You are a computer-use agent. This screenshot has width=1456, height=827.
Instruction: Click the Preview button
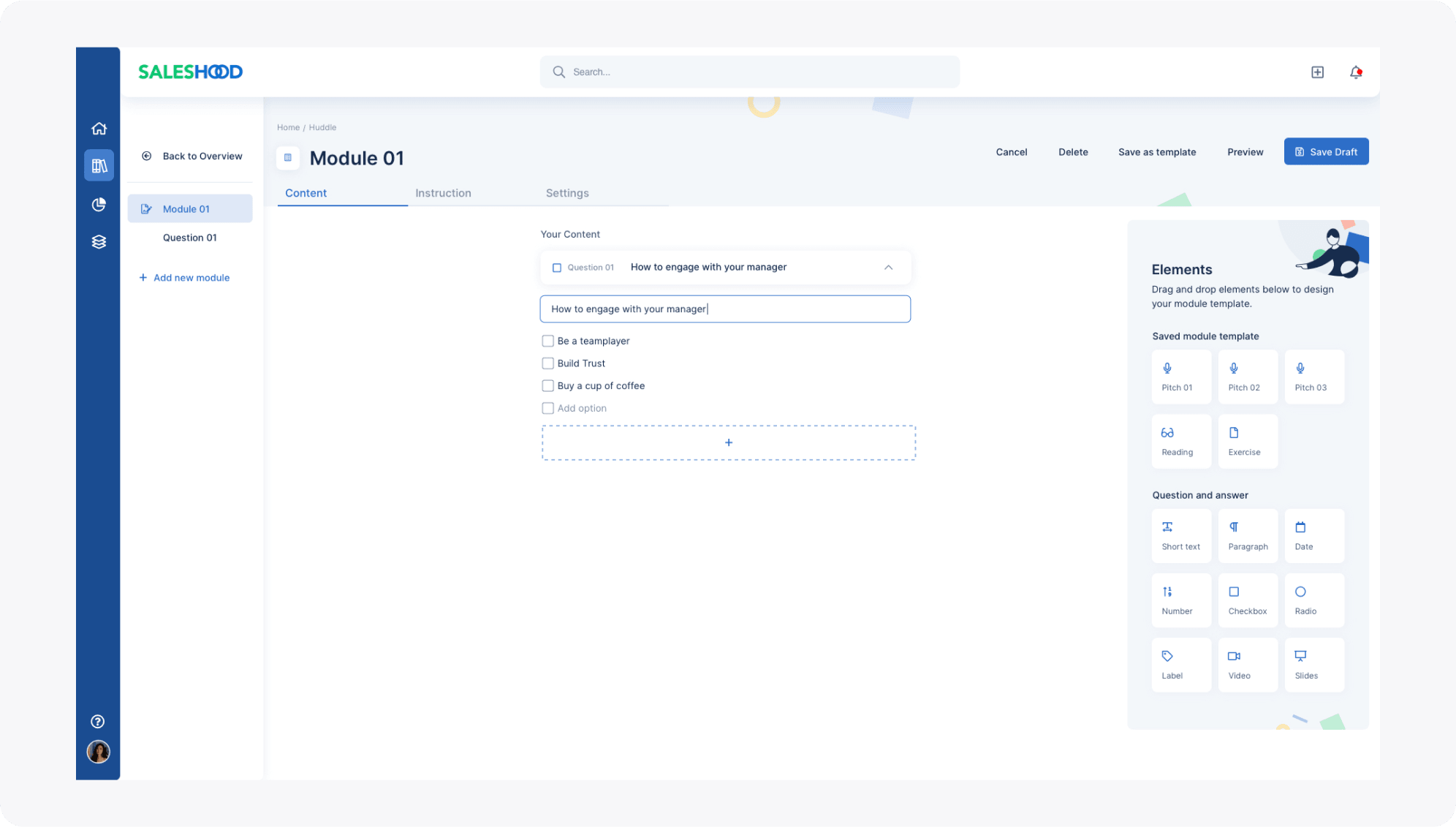[1245, 152]
